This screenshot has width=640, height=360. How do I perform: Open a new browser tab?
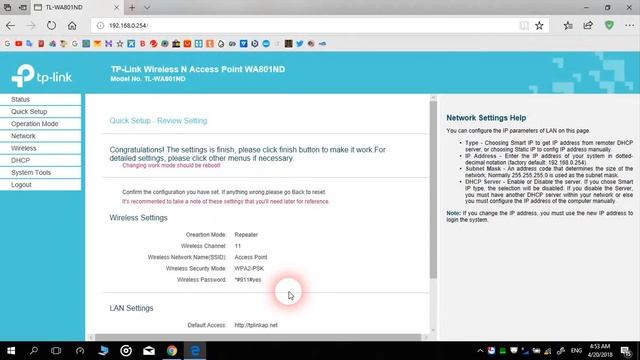pos(132,7)
